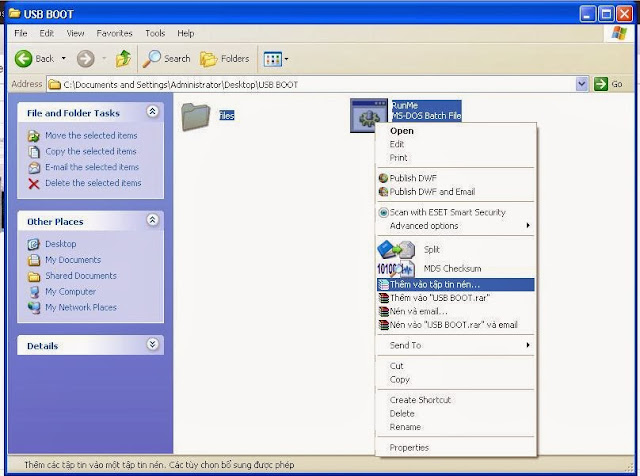
Task: Click the Up folder toolbar icon
Action: (124, 58)
